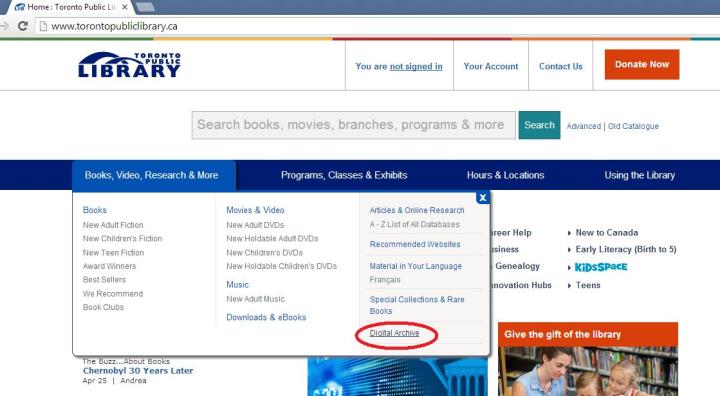Select New Children's DVDs
This screenshot has width=720, height=396.
264,253
